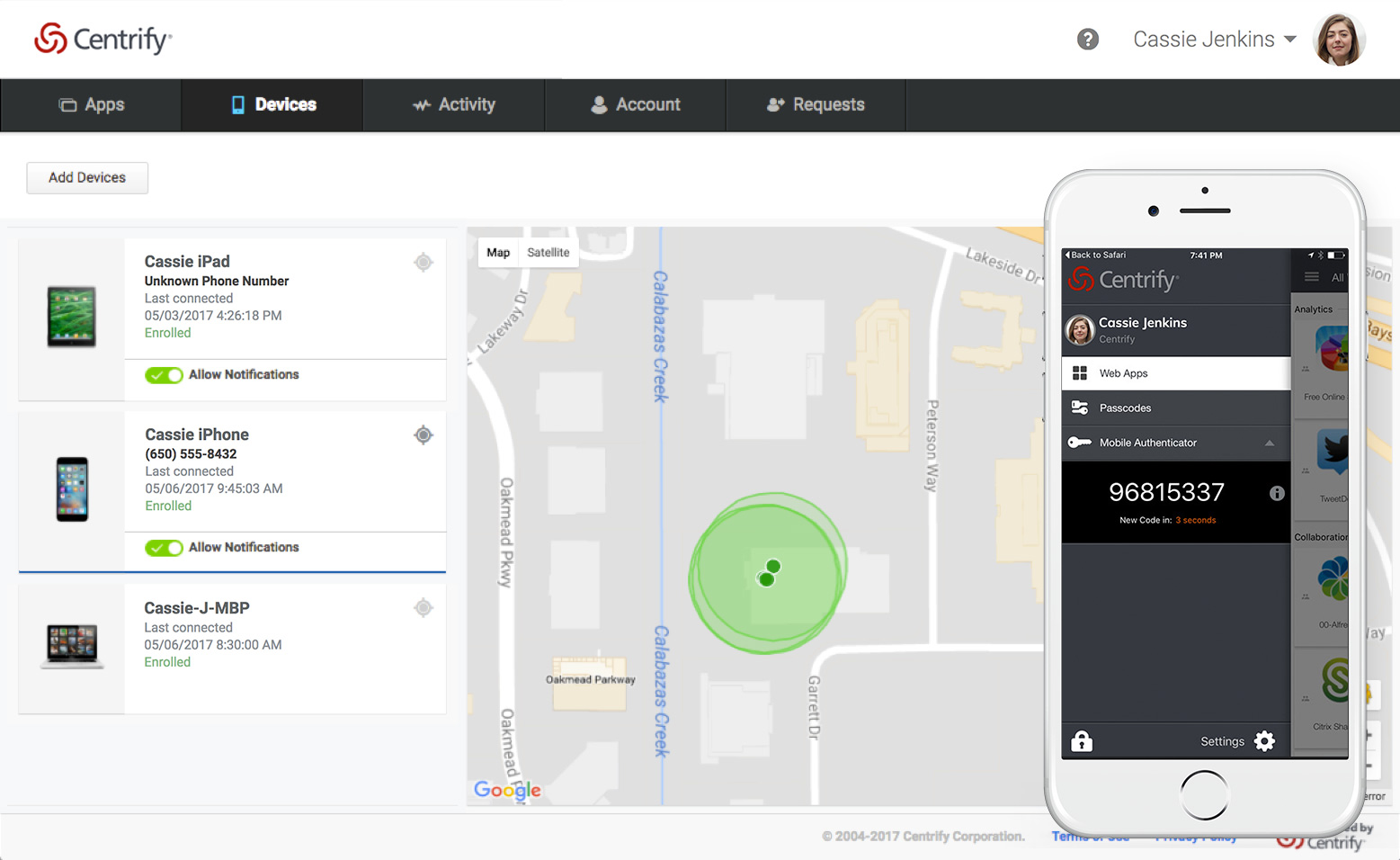Toggle Allow Notifications for Cassie iPad
This screenshot has height=860, width=1400.
(164, 375)
